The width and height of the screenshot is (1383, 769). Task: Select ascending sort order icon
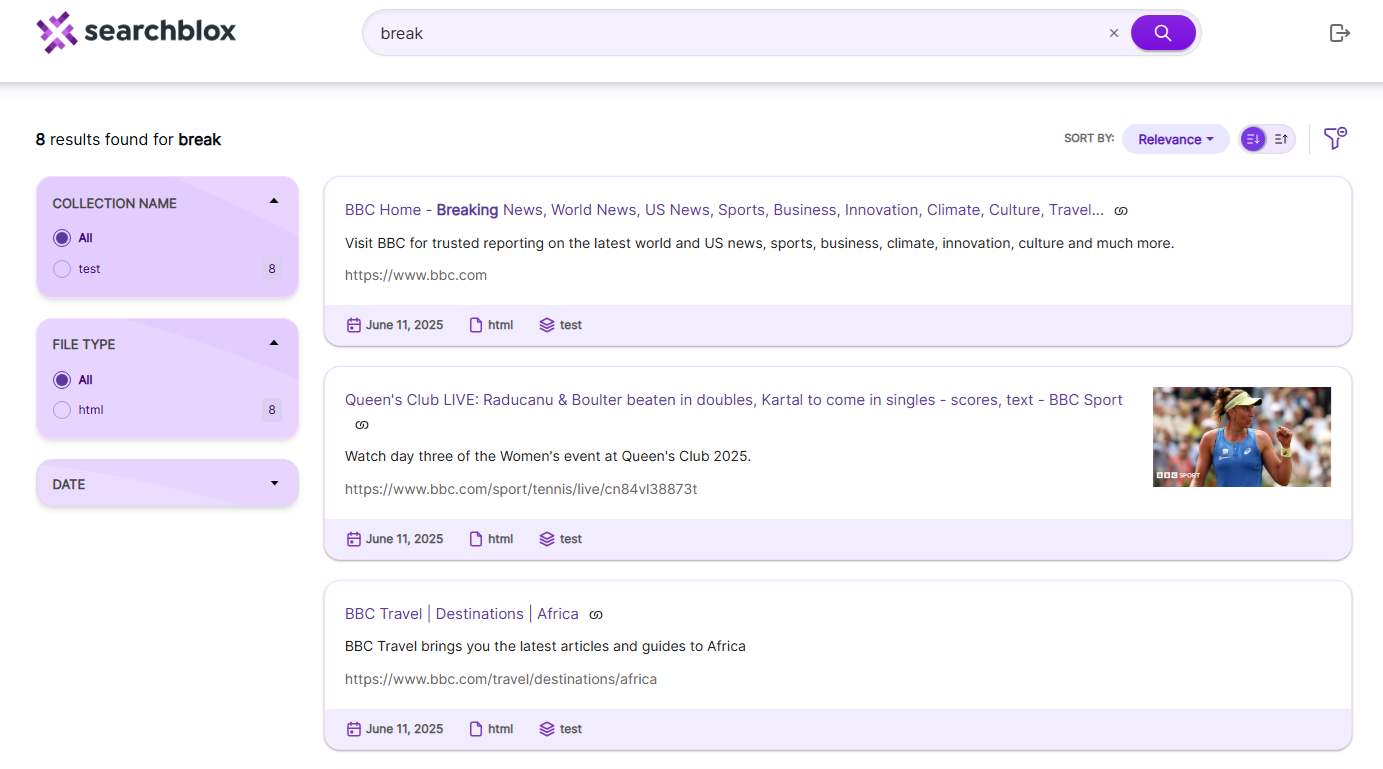pos(1281,139)
